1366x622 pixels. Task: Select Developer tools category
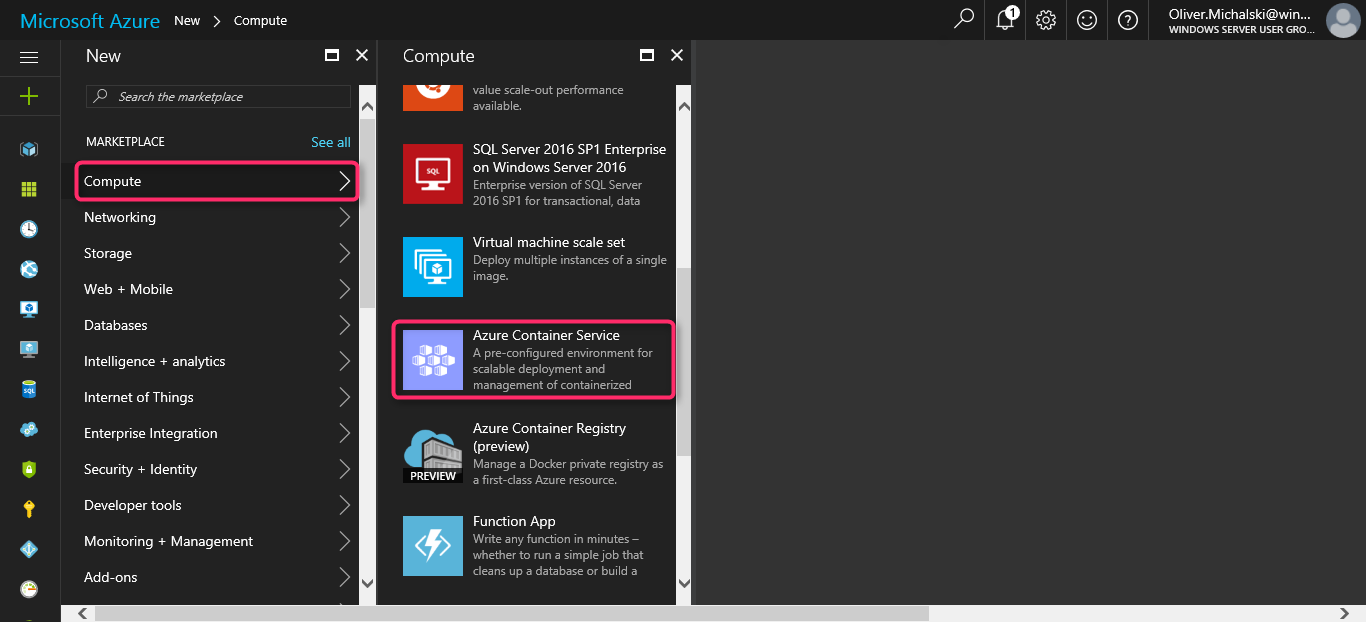click(217, 505)
